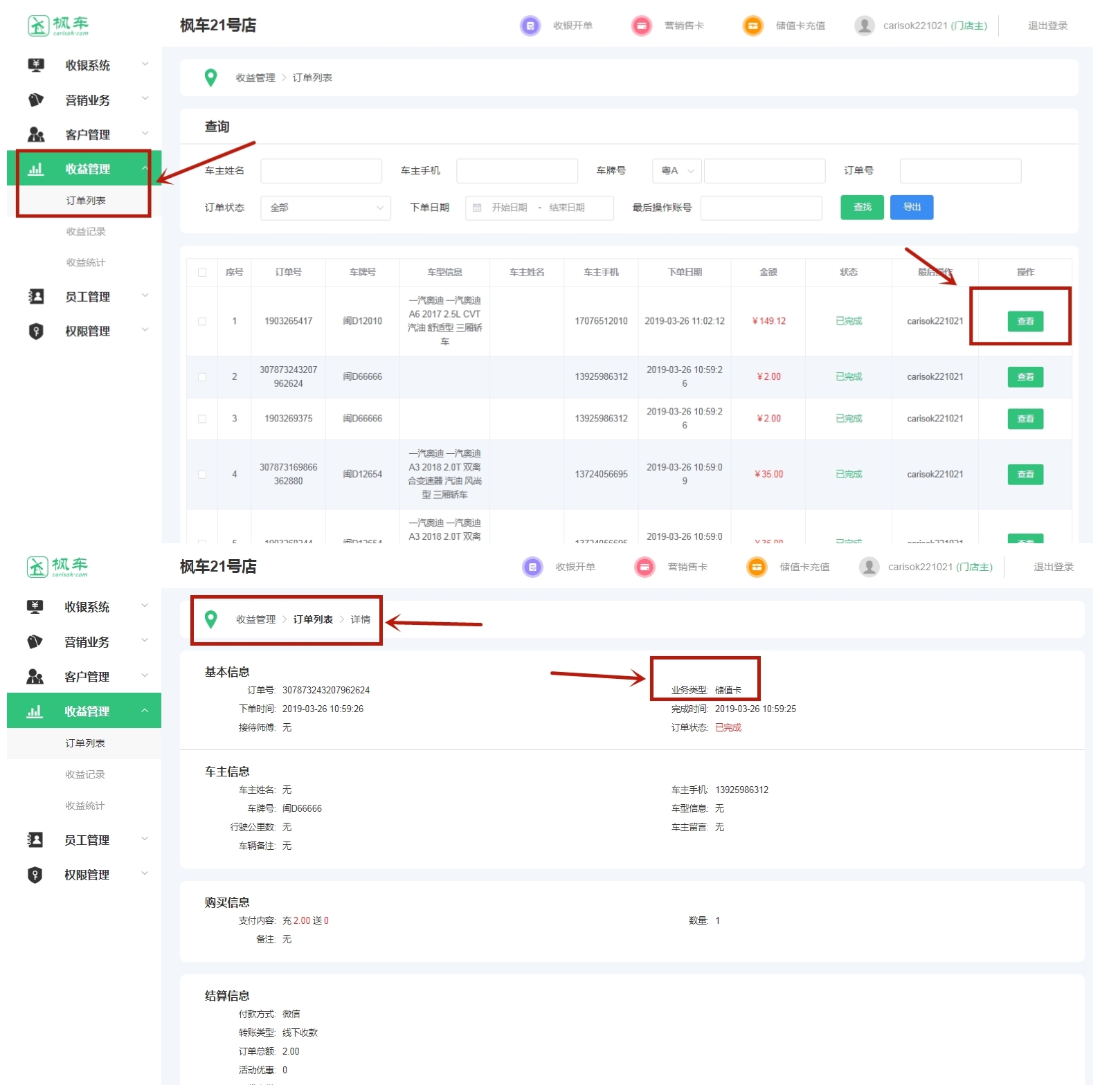The width and height of the screenshot is (1100, 1092).
Task: Select the checkbox for row 4 with plate 闽D12654
Action: [x=202, y=475]
